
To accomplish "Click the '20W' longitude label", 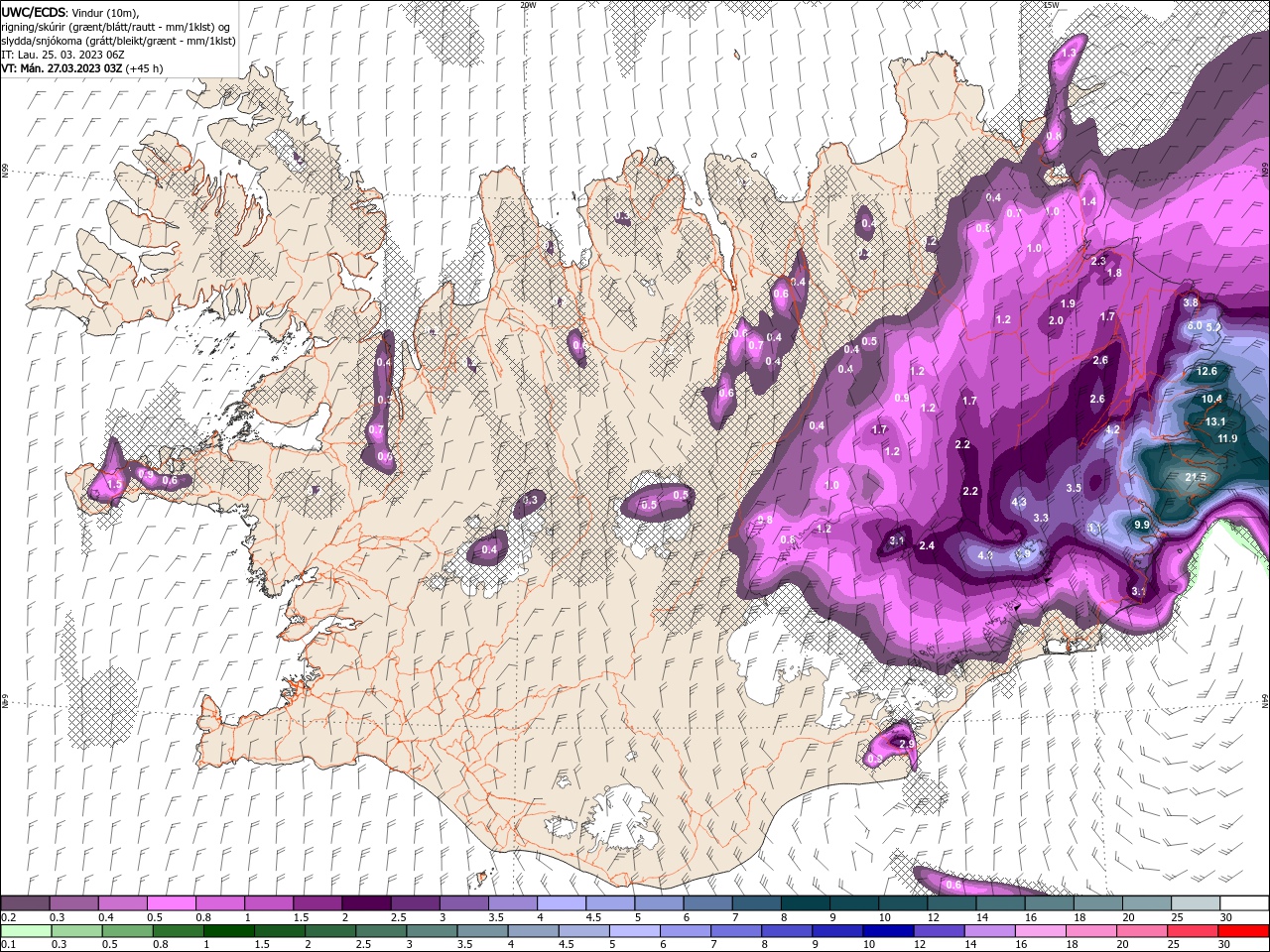I will pyautogui.click(x=528, y=4).
